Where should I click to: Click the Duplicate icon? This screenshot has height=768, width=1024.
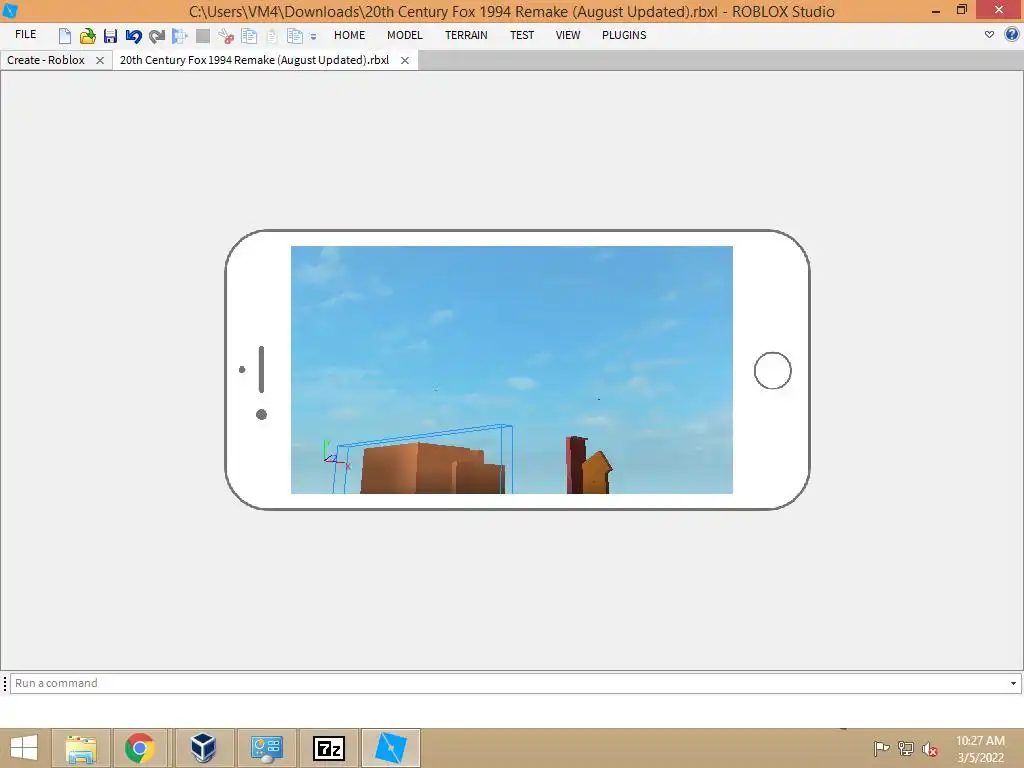(x=295, y=36)
